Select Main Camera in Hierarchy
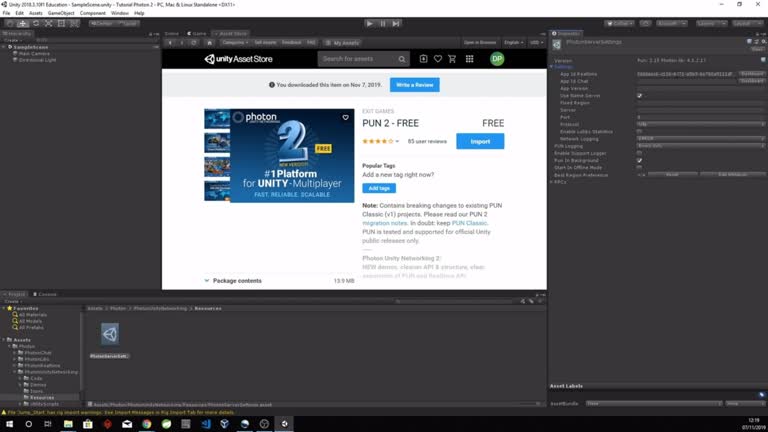Image resolution: width=768 pixels, height=432 pixels. 34,53
